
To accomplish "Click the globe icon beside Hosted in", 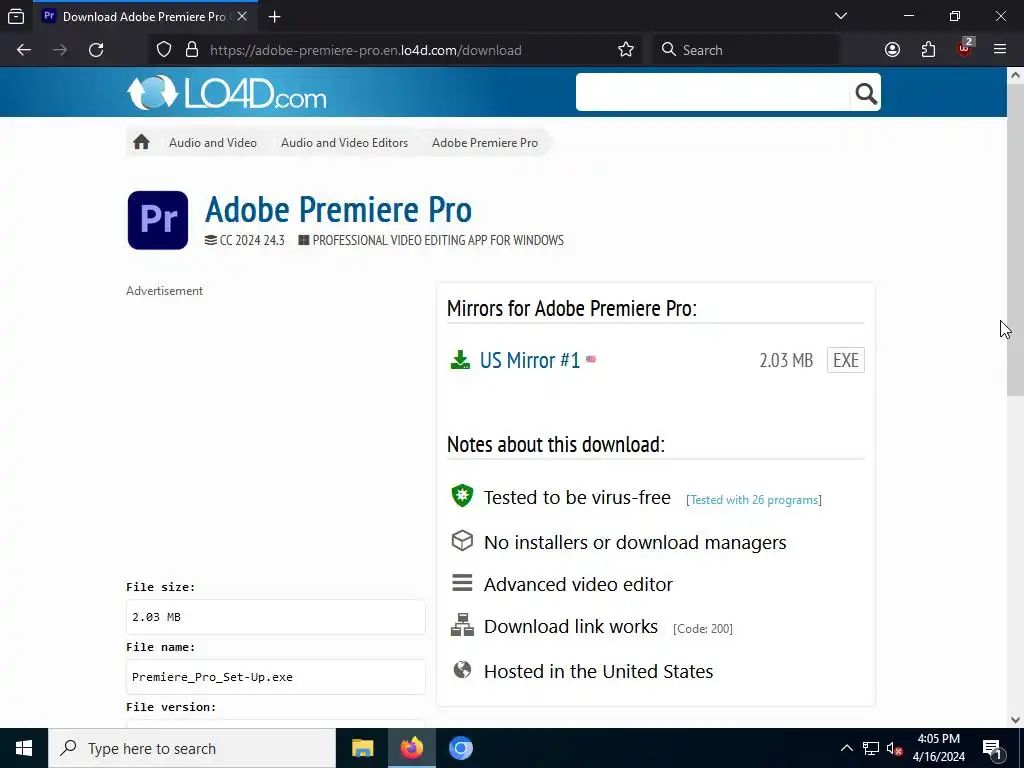I will 462,669.
